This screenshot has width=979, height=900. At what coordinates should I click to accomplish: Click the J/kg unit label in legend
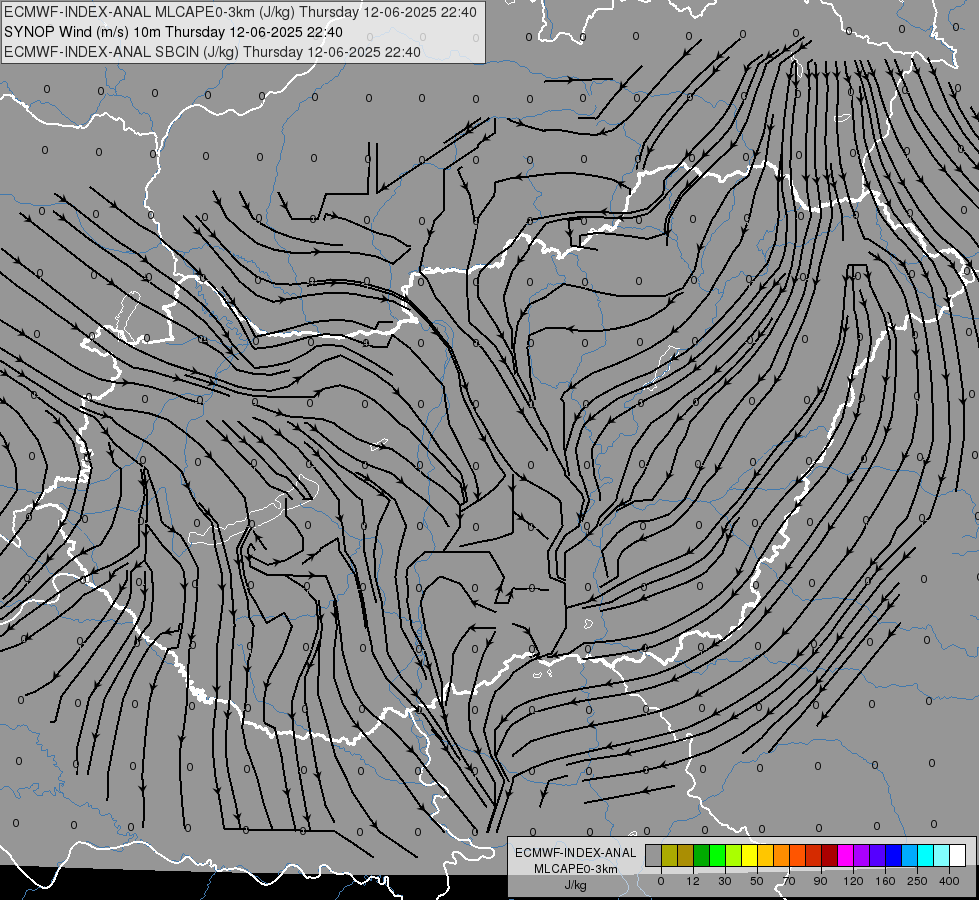tap(575, 885)
